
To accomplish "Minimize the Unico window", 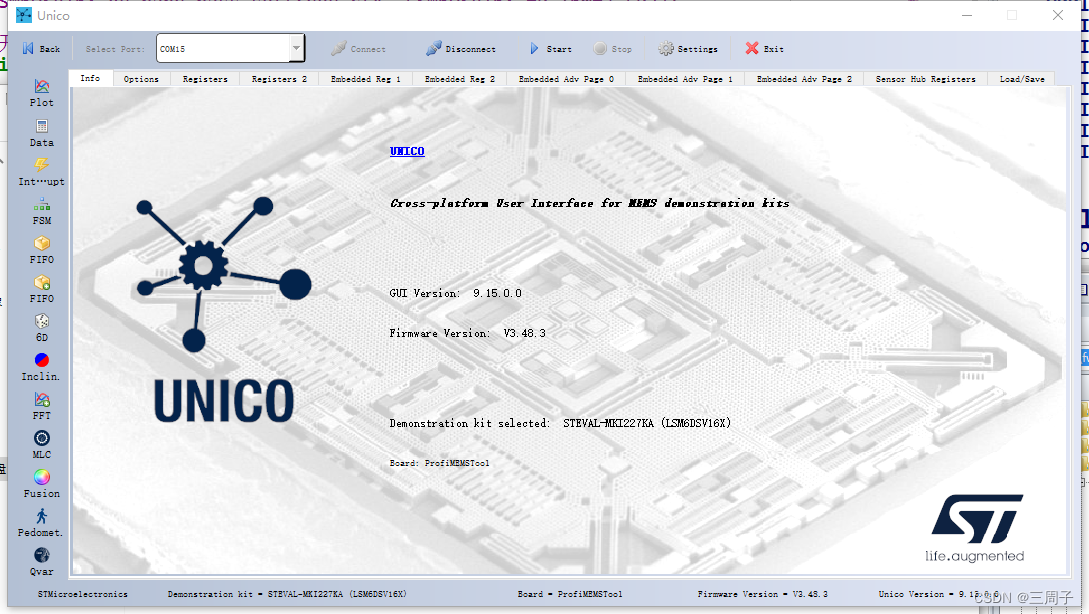I will coord(967,15).
